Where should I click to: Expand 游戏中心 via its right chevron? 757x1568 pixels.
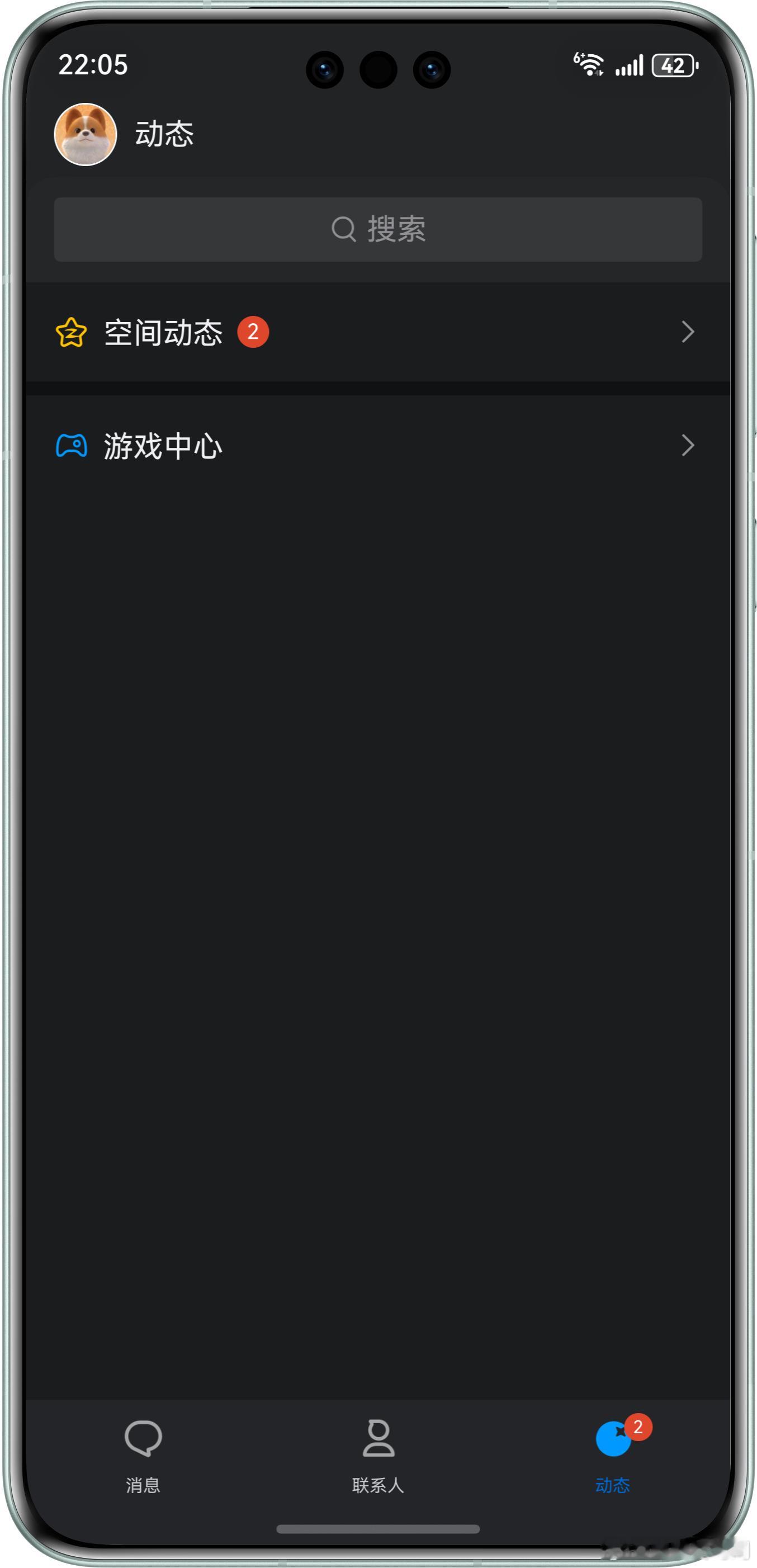[688, 446]
